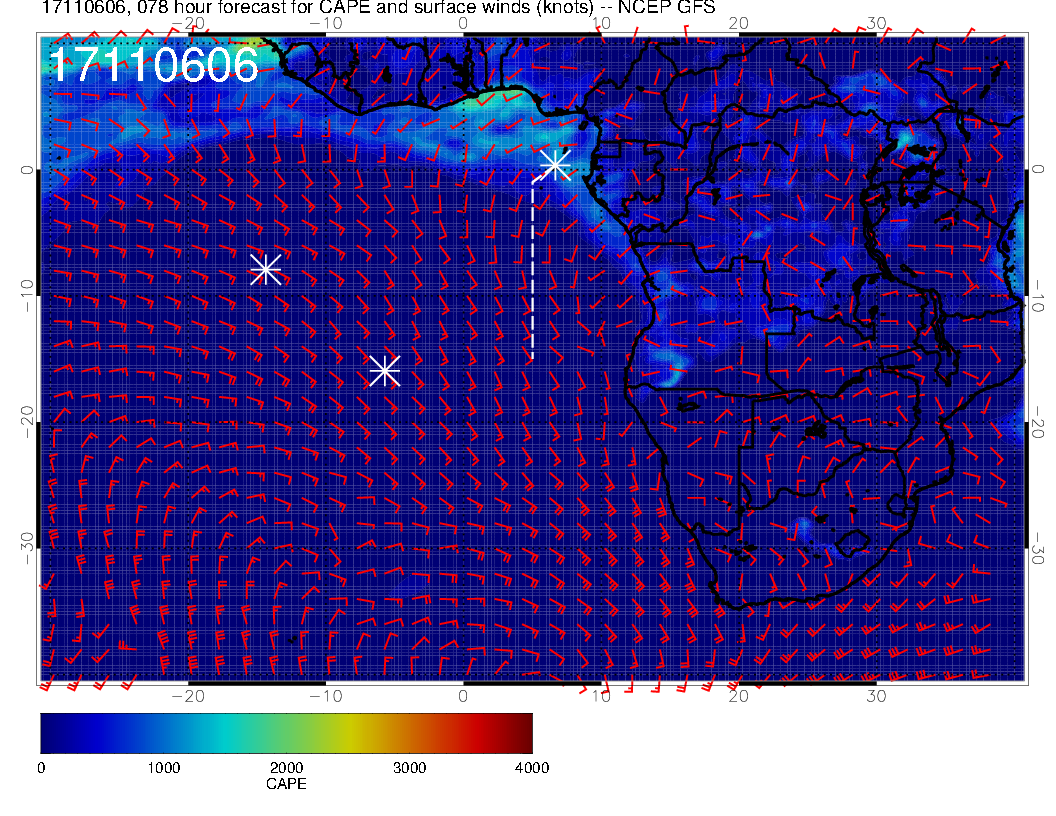Screen dimensions: 1056x816
Task: Click the -10 latitude label on left axis
Action: pos(26,296)
